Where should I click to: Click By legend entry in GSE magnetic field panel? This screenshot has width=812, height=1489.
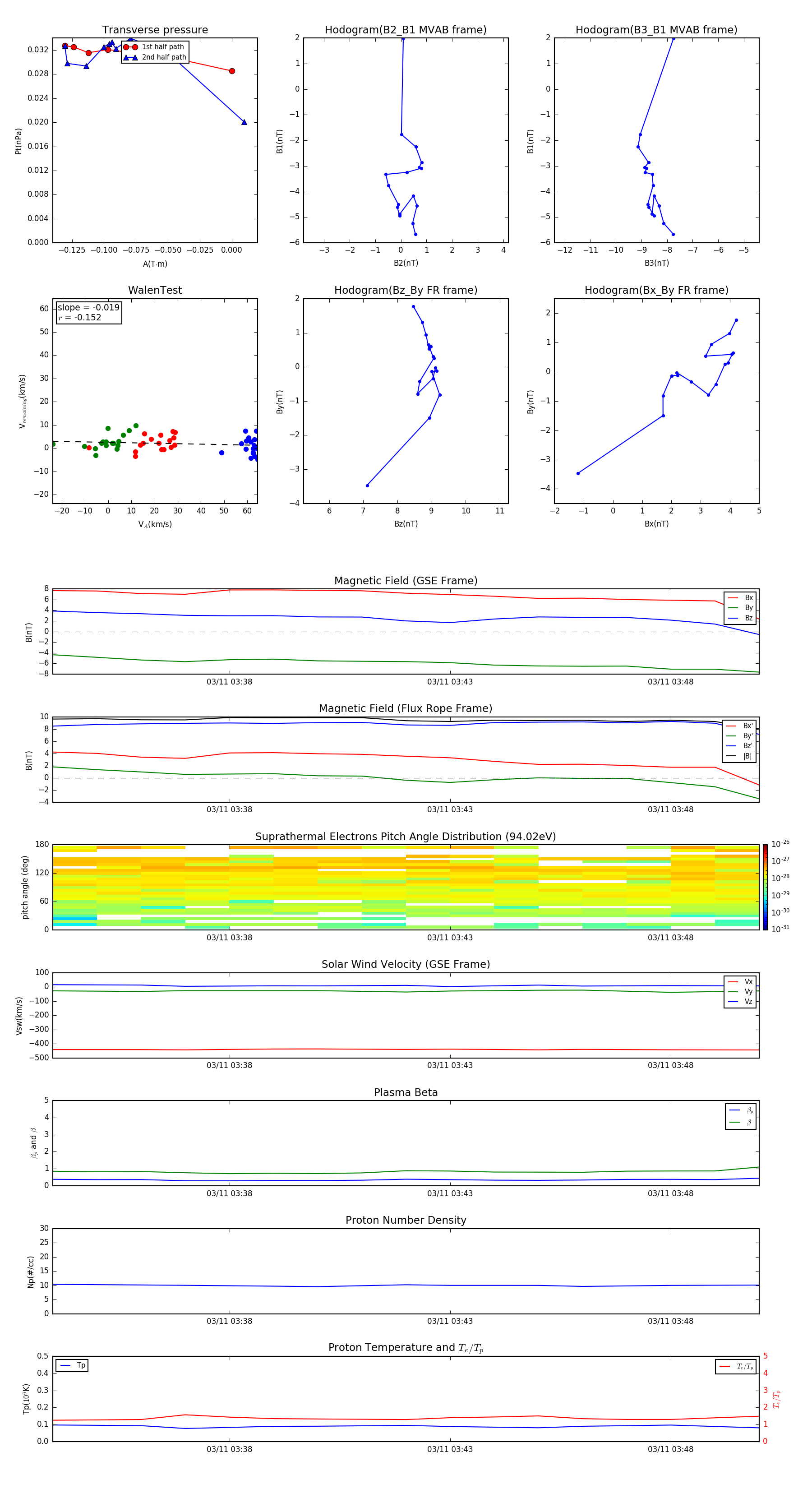coord(741,607)
